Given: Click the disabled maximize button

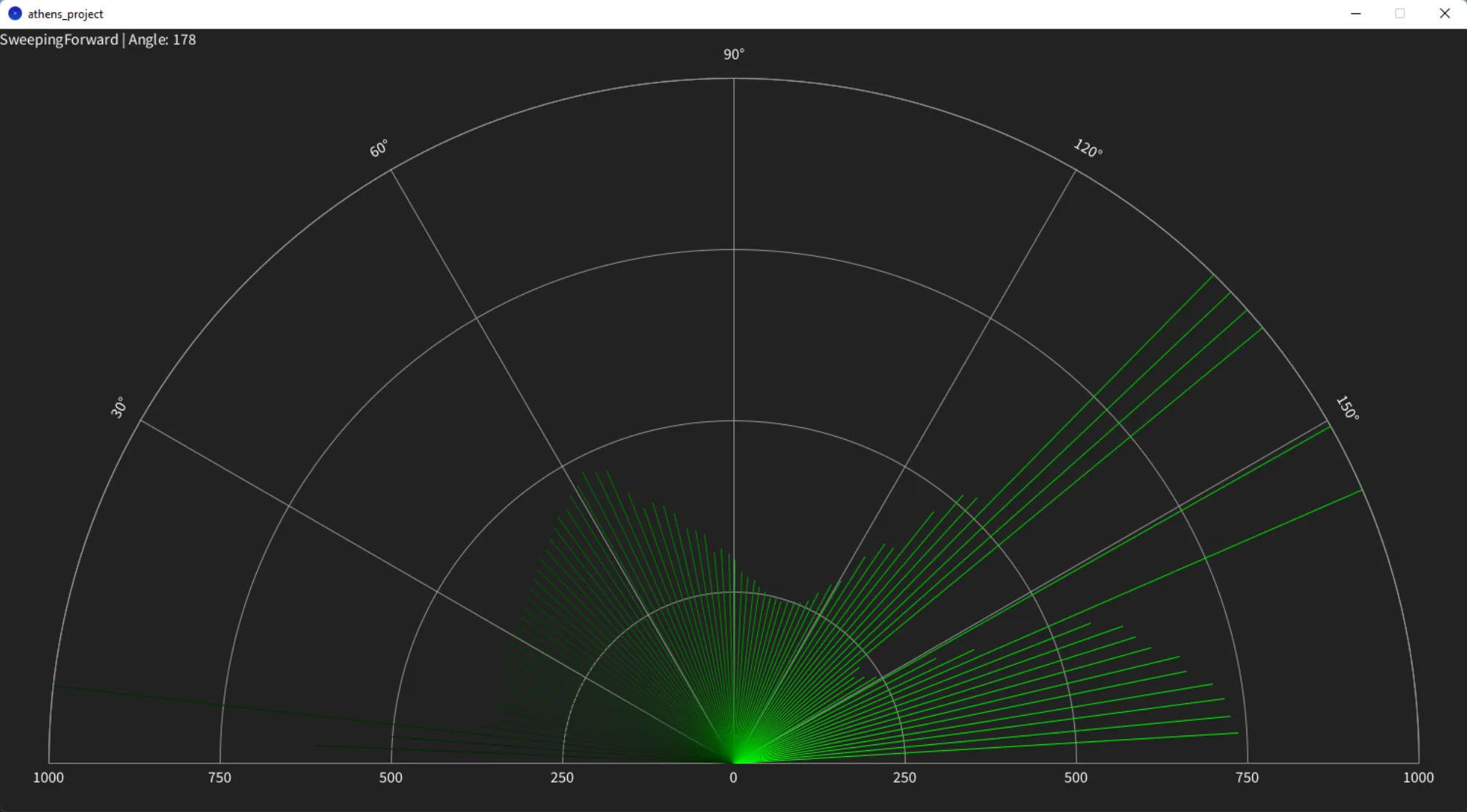Looking at the screenshot, I should [x=1400, y=13].
